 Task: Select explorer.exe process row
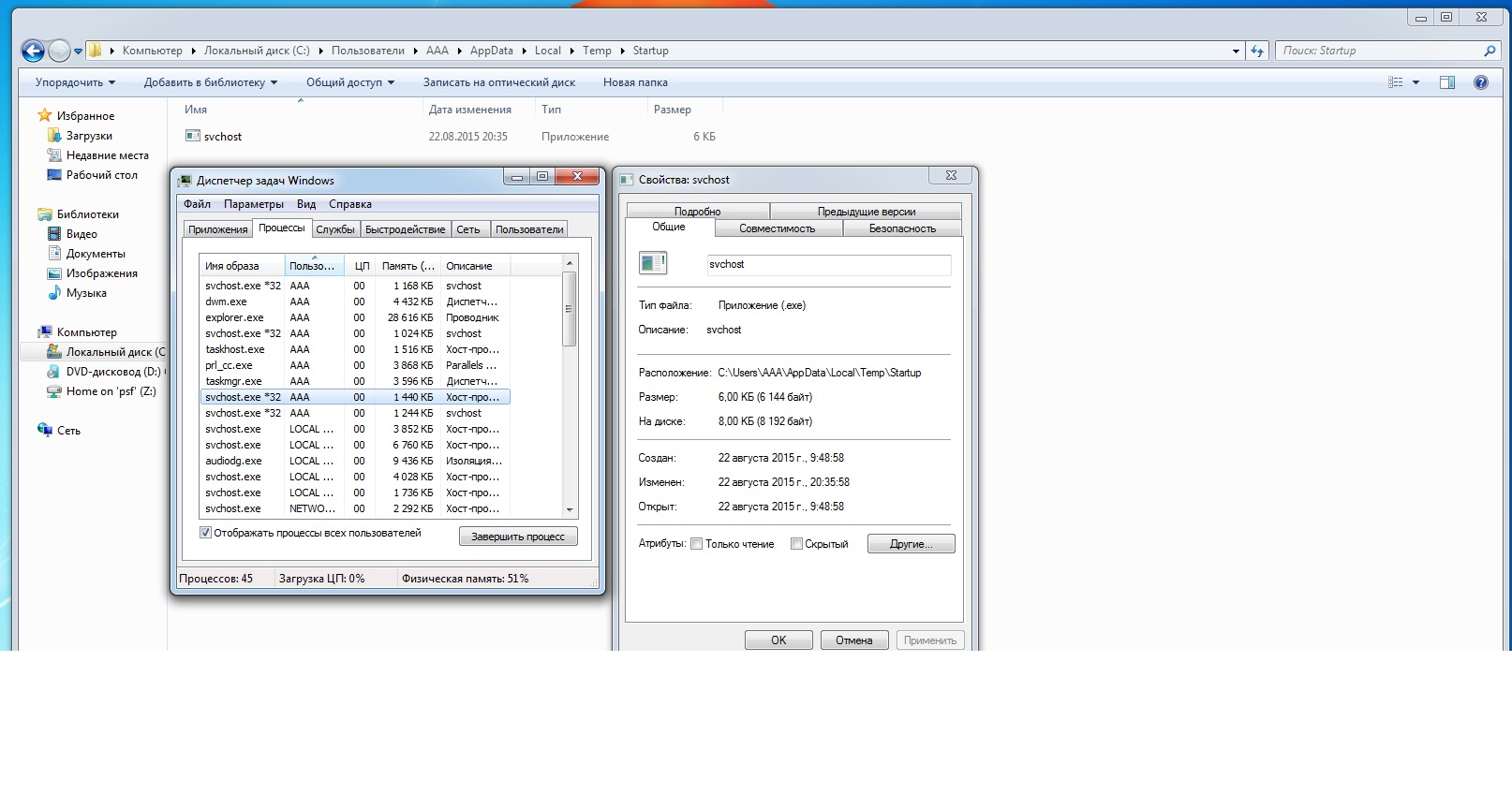[354, 317]
